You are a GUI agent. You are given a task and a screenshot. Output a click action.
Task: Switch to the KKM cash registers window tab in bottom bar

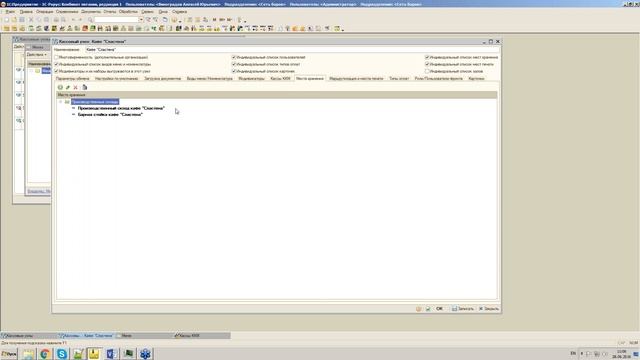(x=202, y=336)
